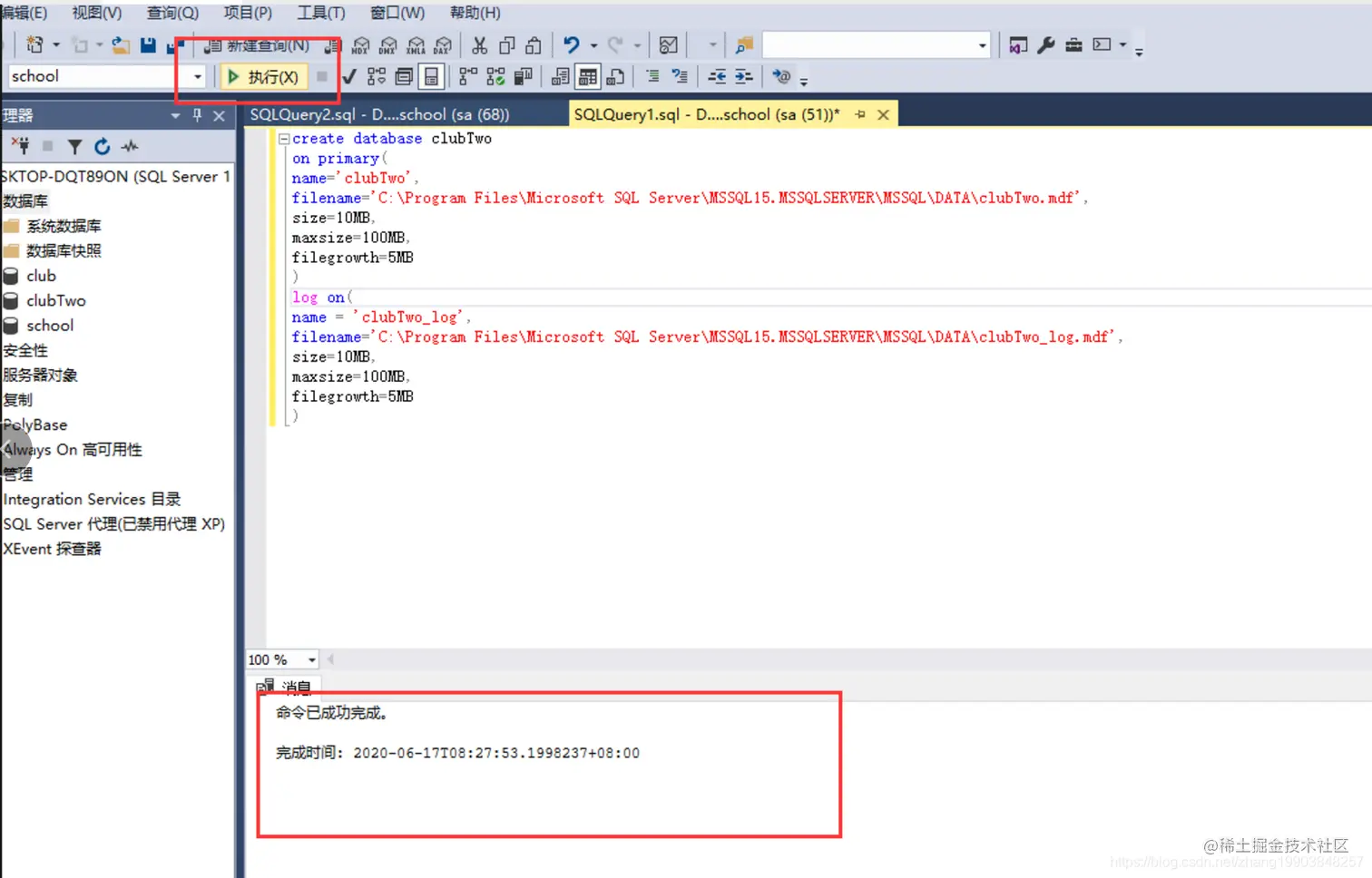Click the New Project toolbar icon
This screenshot has height=878, width=1372.
[34, 44]
